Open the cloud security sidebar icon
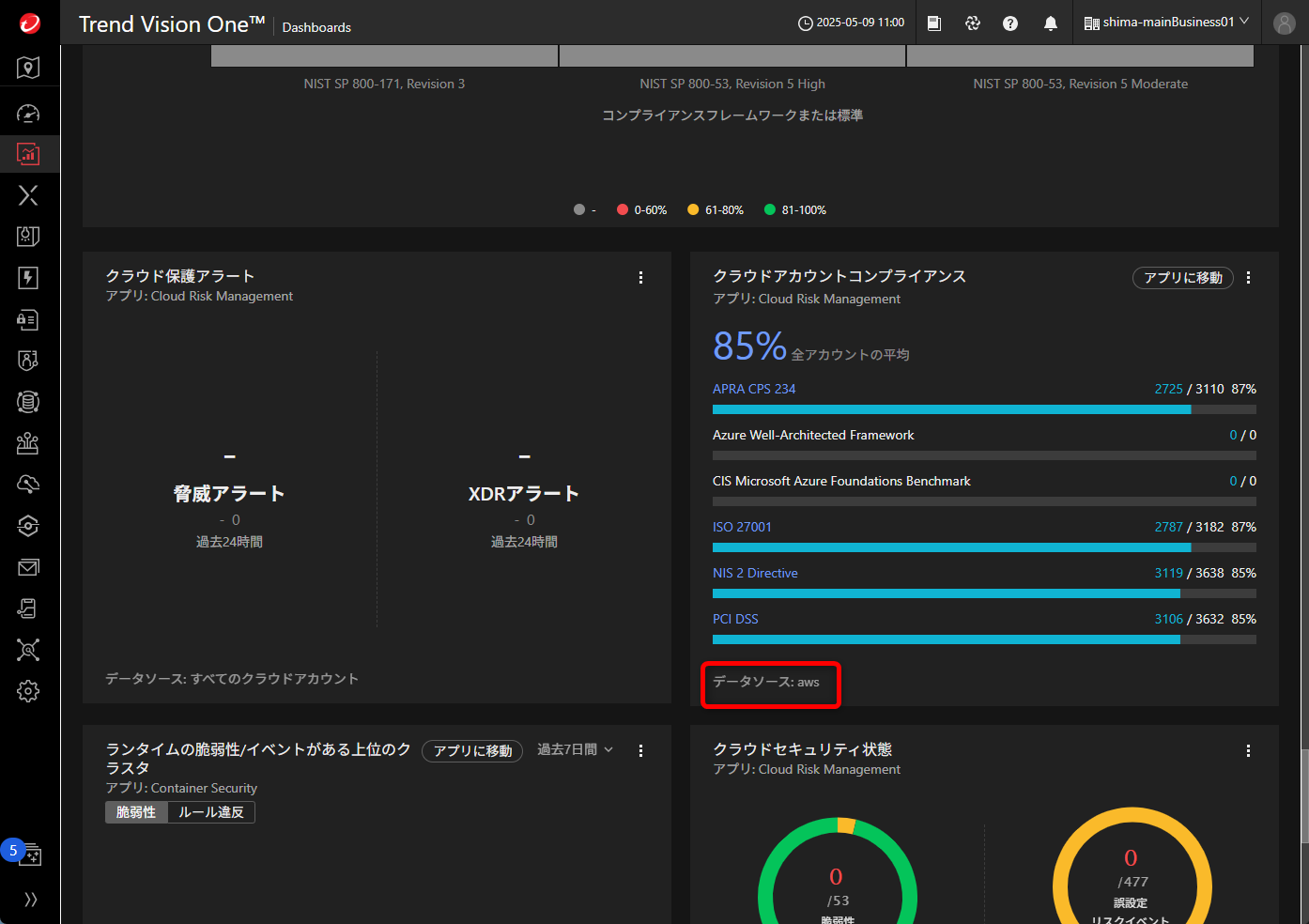The width and height of the screenshot is (1309, 924). click(x=28, y=485)
